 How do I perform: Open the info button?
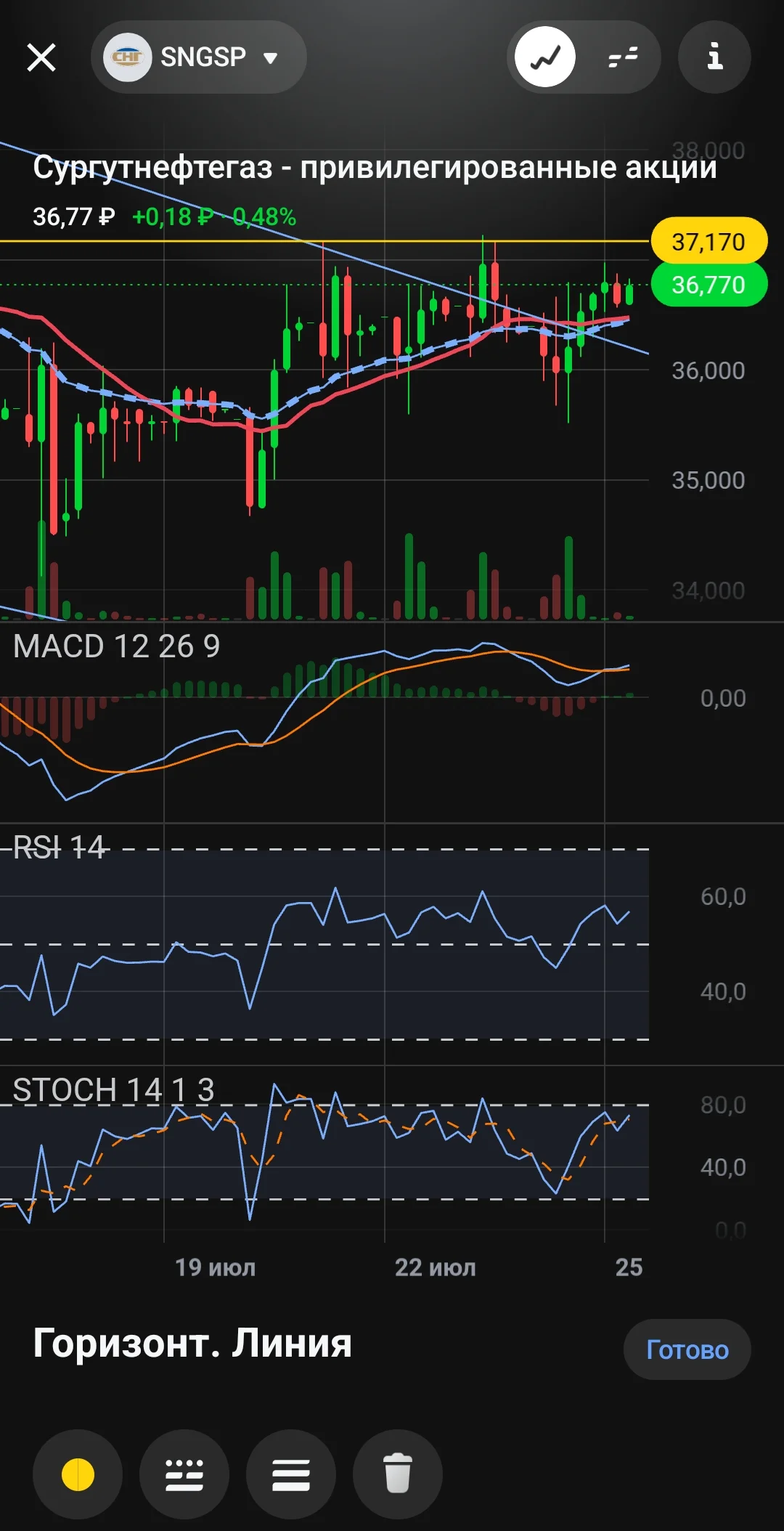(x=714, y=57)
